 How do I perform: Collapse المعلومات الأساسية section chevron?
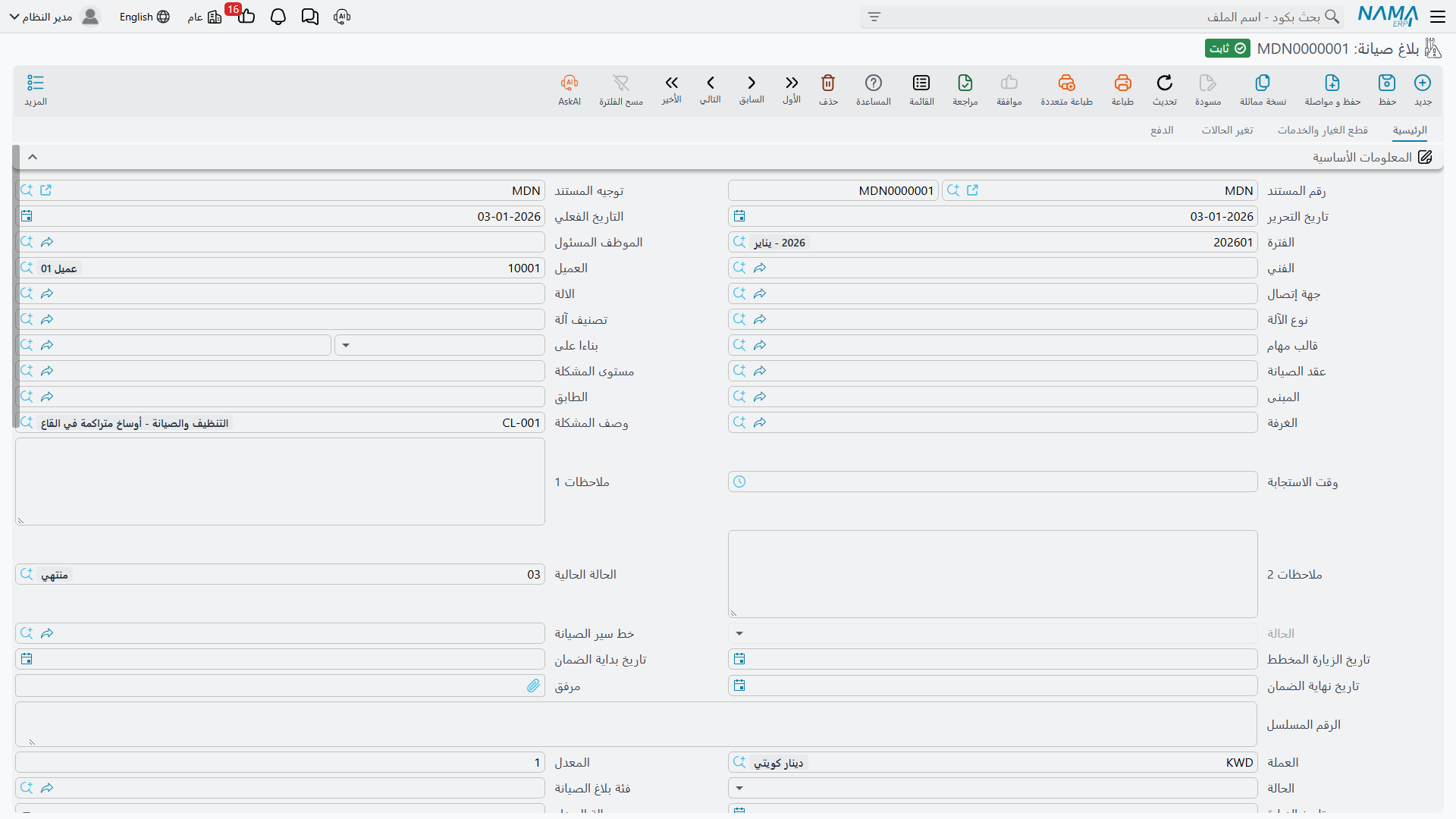[x=33, y=157]
